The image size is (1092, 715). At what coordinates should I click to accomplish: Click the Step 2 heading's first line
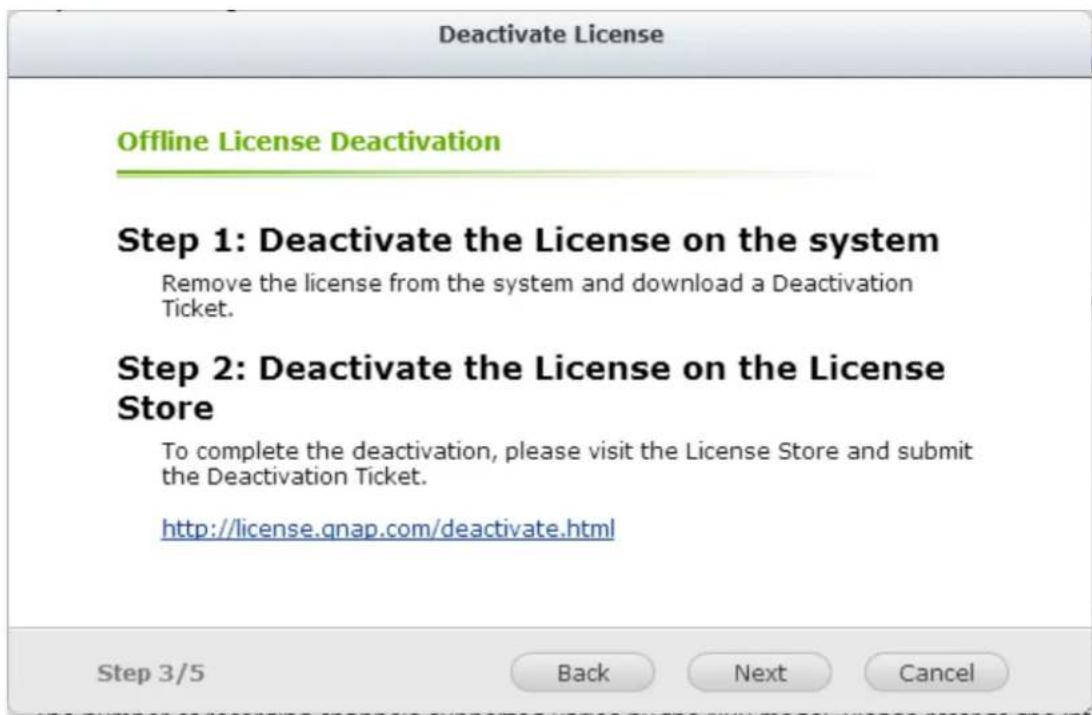(x=530, y=368)
